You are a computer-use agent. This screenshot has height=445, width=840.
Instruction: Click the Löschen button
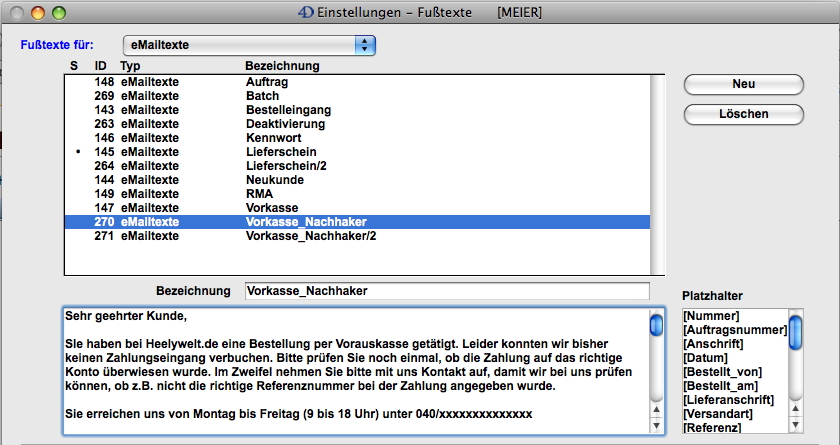743,113
